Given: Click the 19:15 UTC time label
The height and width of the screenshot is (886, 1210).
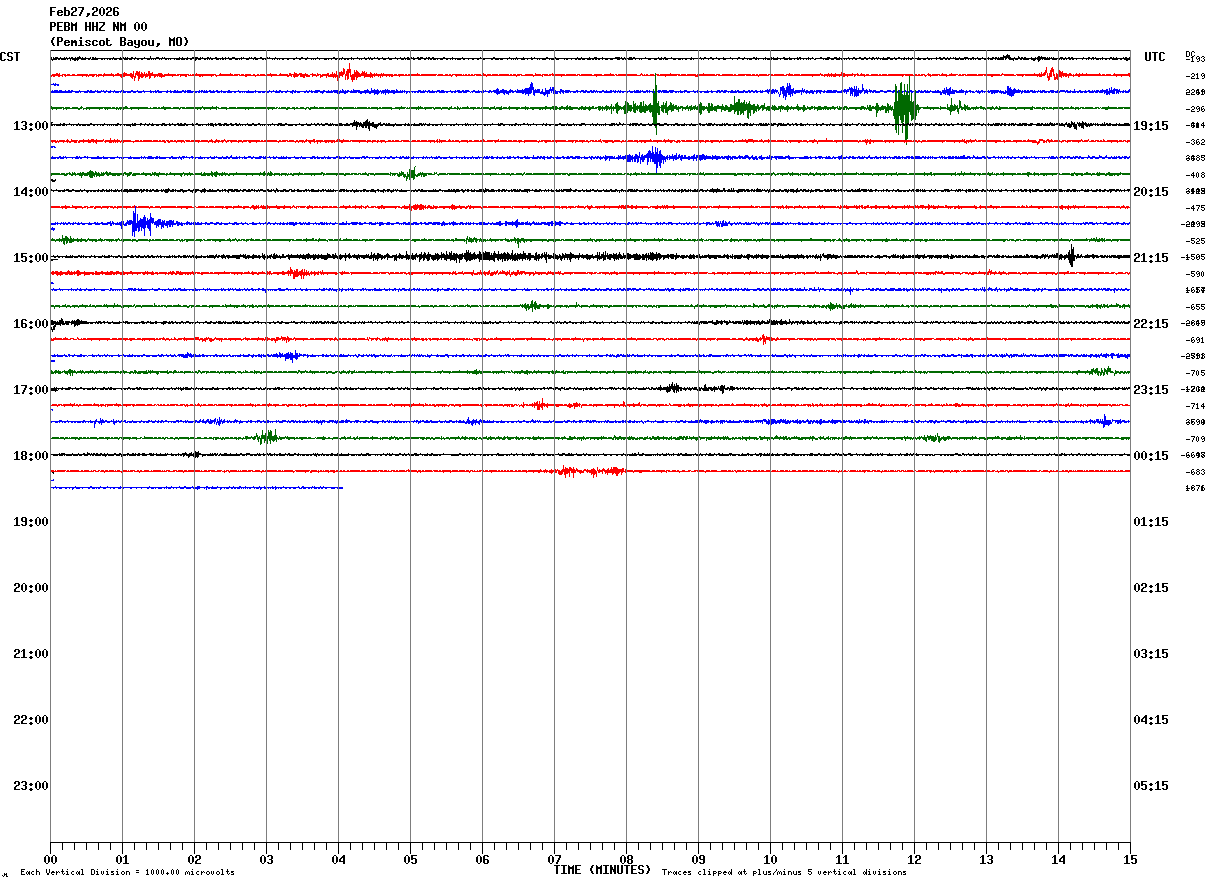Looking at the screenshot, I should pyautogui.click(x=1151, y=126).
